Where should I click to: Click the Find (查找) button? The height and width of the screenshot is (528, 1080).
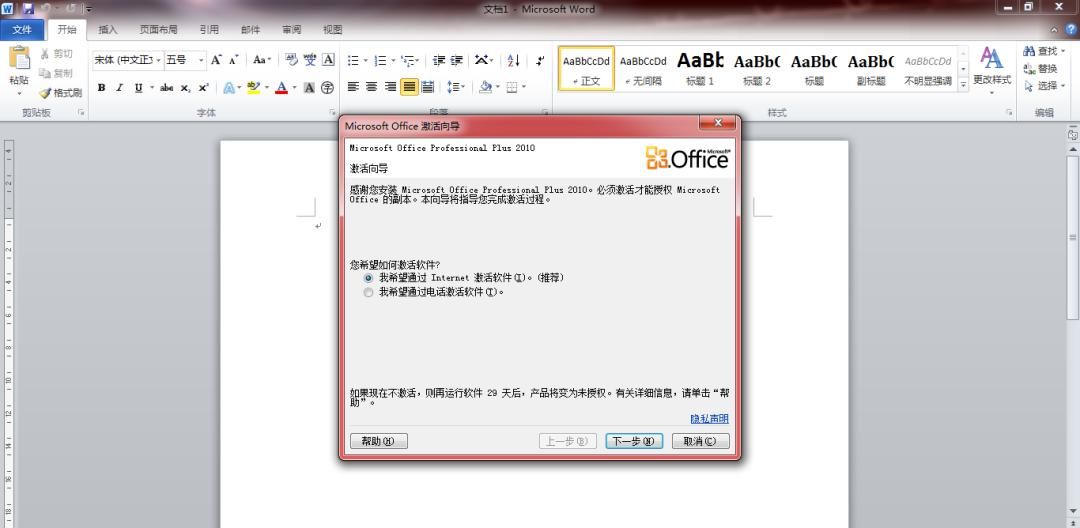point(1044,52)
